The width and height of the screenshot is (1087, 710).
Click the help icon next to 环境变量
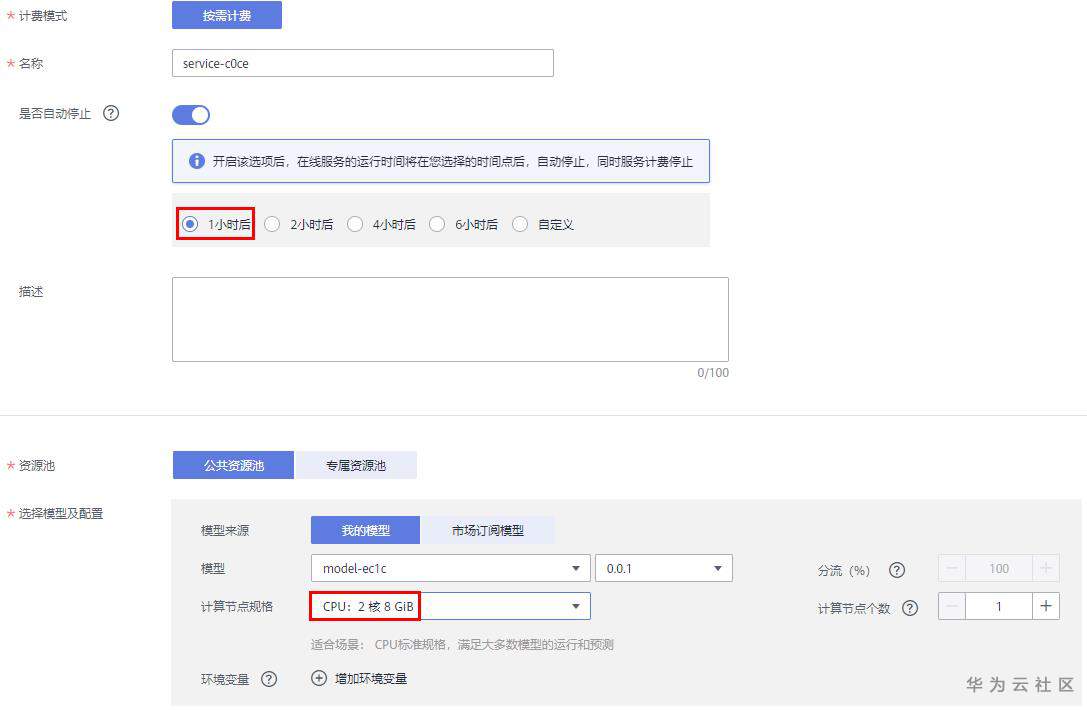268,679
